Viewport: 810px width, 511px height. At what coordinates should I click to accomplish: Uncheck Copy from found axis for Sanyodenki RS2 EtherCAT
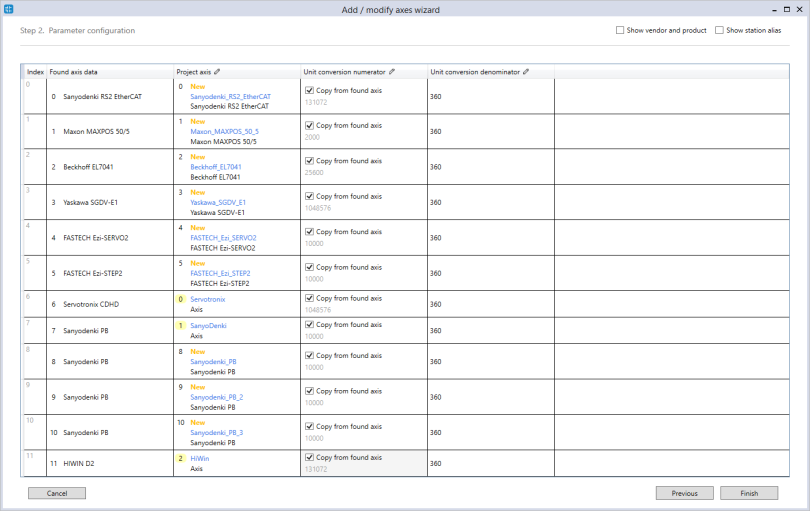pos(309,90)
